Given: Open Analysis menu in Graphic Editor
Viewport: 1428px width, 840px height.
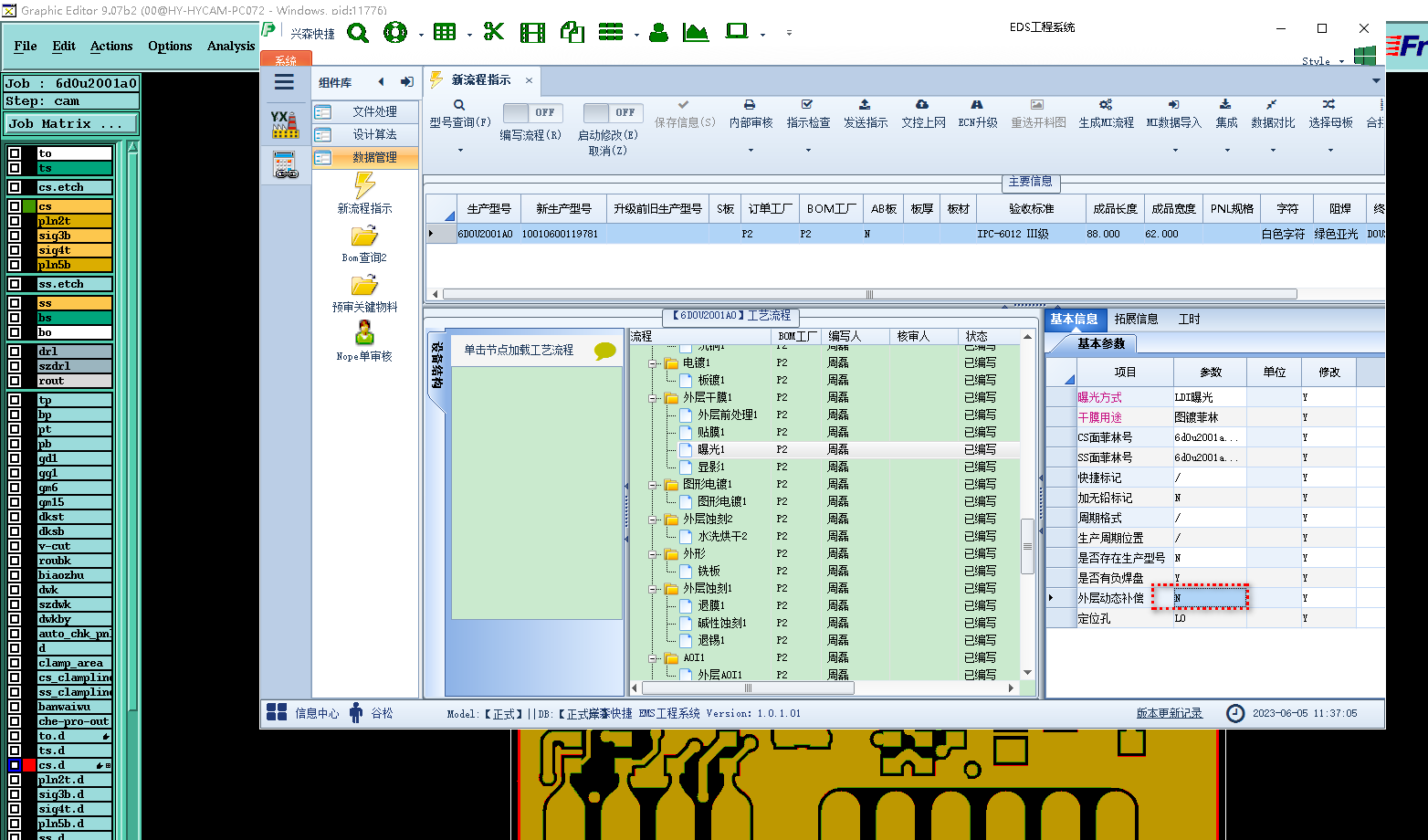Looking at the screenshot, I should coord(231,46).
